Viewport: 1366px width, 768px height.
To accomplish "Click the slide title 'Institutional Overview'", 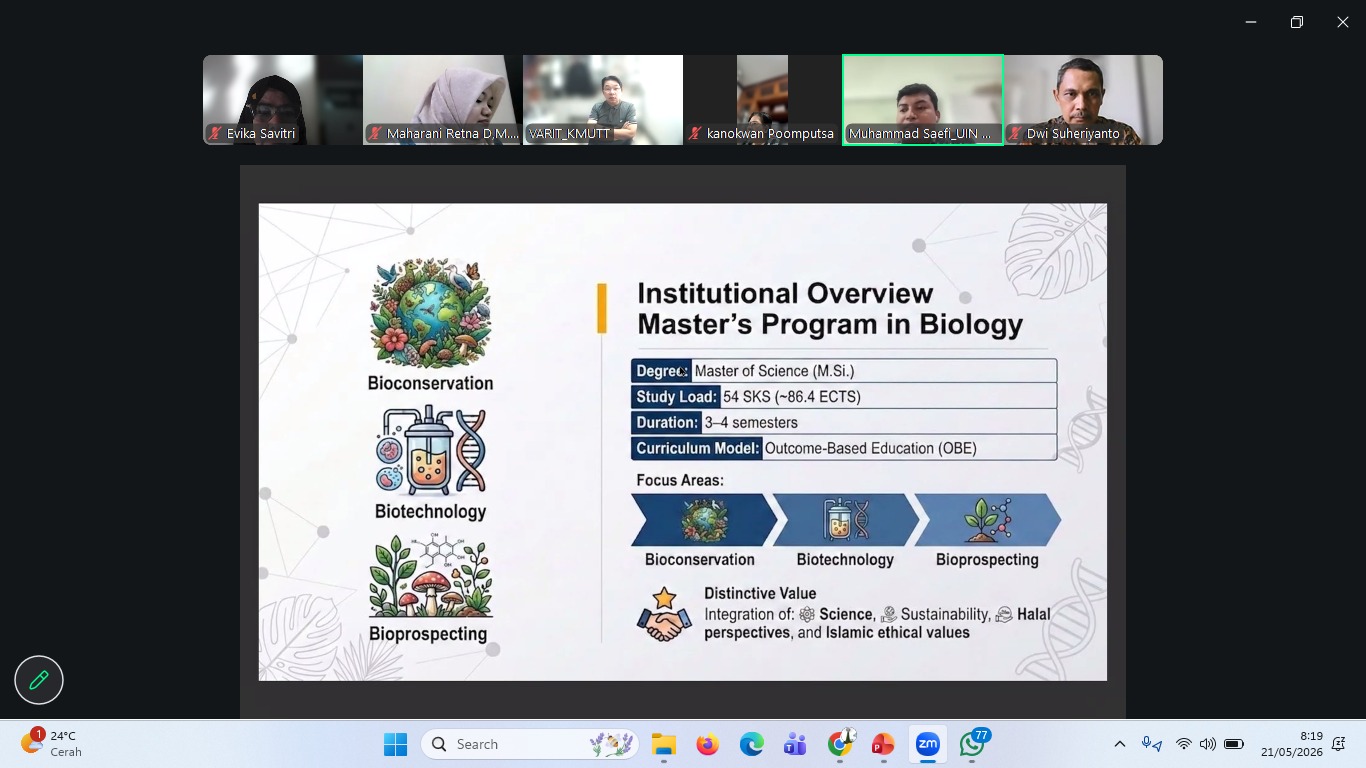I will coord(785,294).
